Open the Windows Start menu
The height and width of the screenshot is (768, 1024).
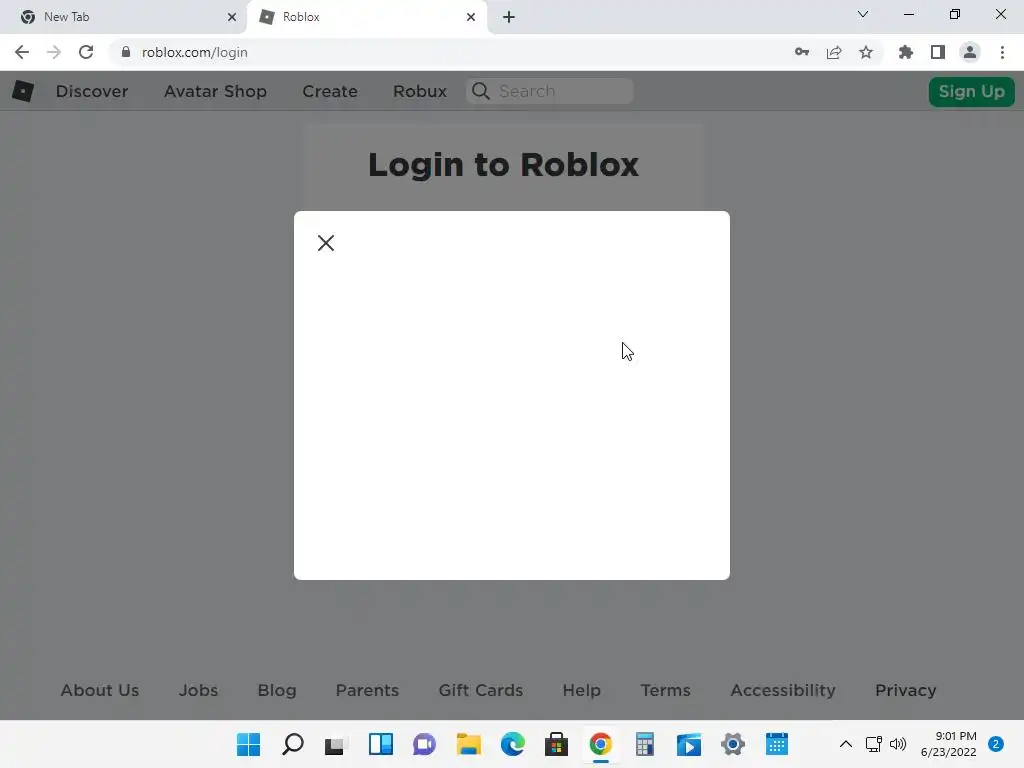point(248,744)
